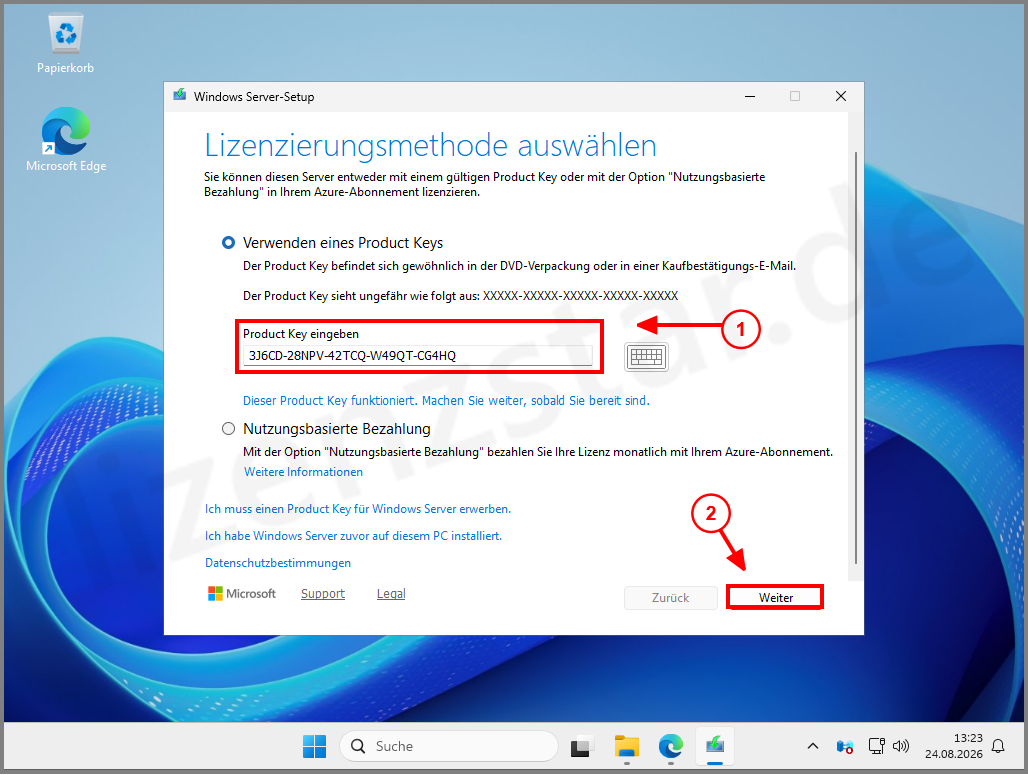Screen dimensions: 1028x775
Task: Open the volume tray icon
Action: (x=901, y=746)
